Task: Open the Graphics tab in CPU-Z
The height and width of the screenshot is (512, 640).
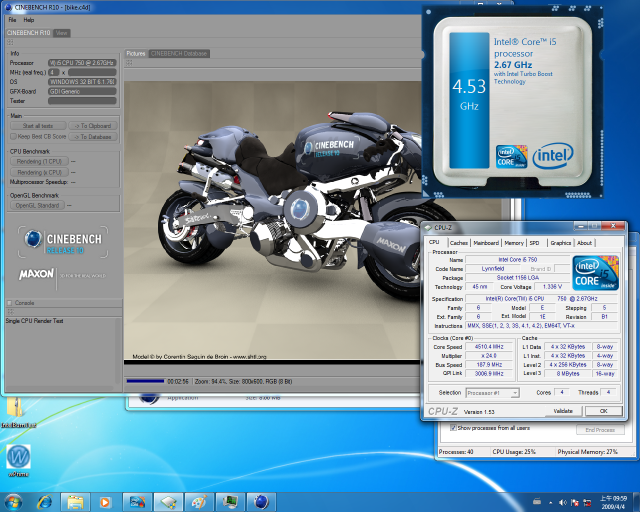Action: [x=560, y=243]
